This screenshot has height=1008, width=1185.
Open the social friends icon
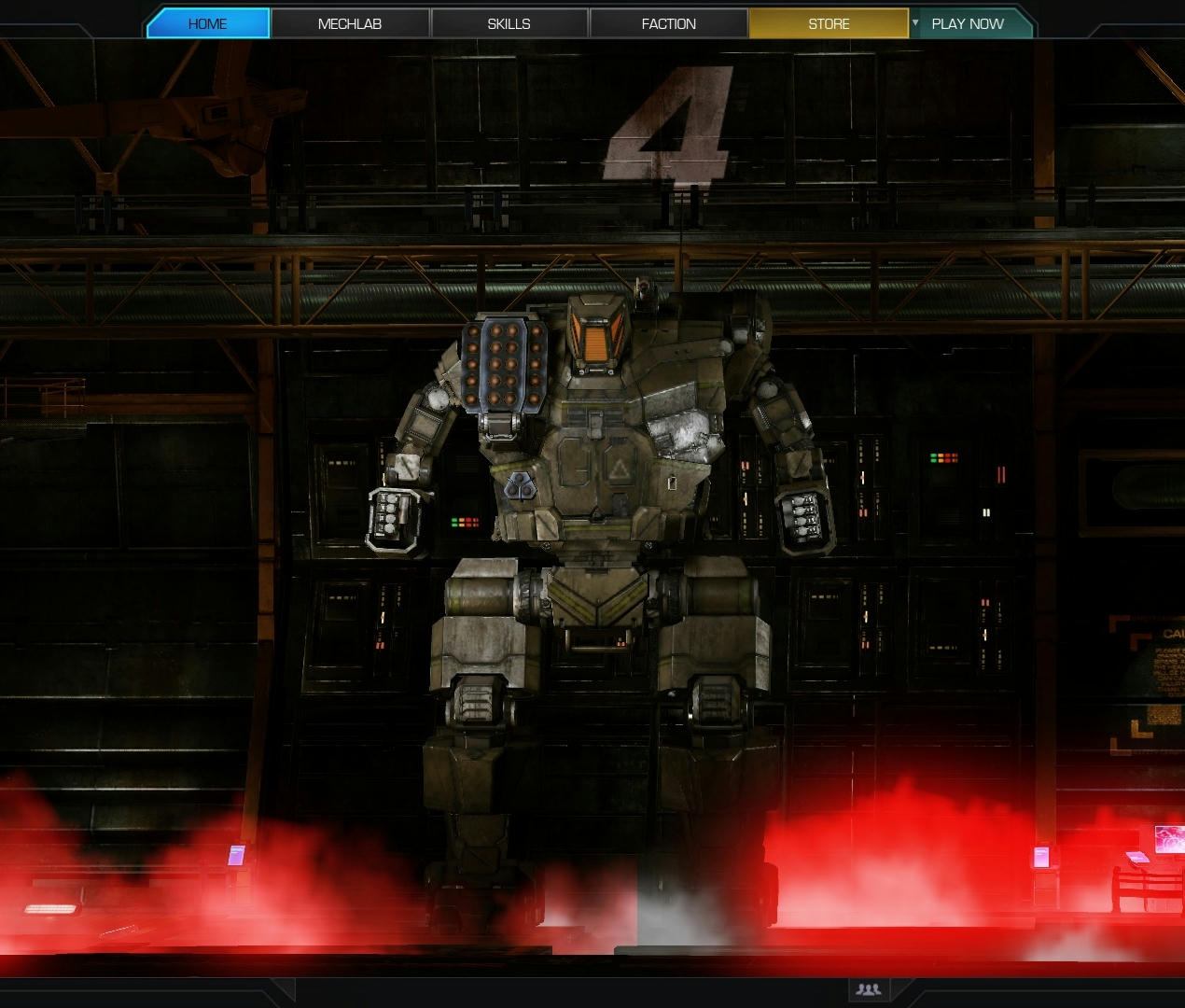tap(869, 989)
